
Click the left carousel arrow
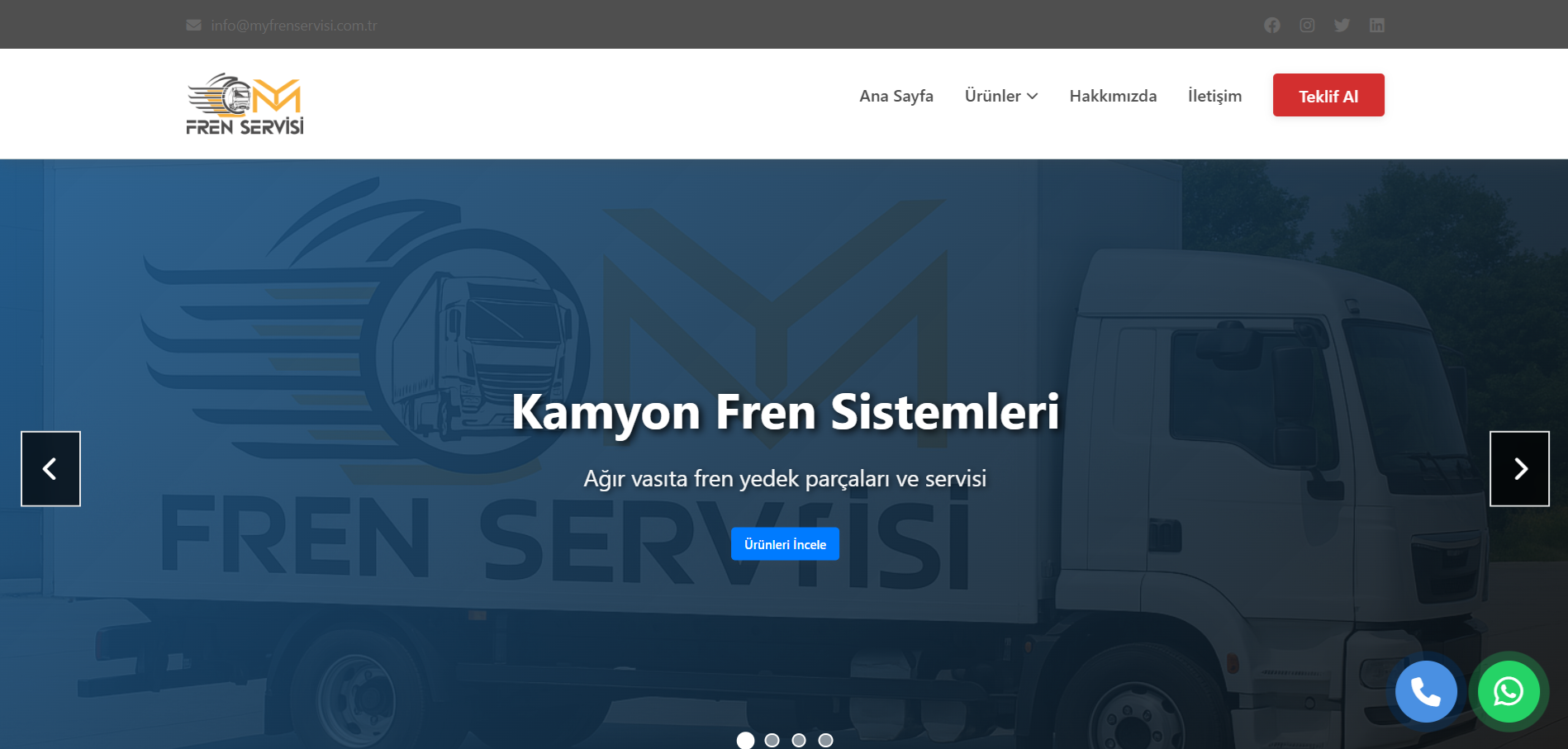(x=50, y=468)
